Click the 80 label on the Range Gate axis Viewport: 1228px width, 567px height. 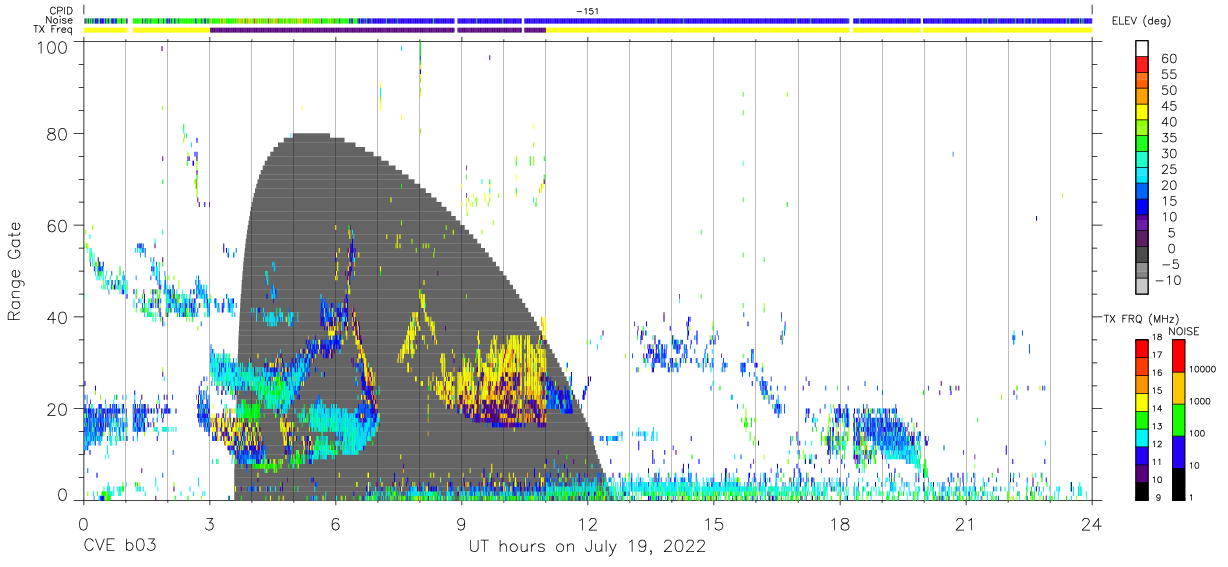click(57, 134)
